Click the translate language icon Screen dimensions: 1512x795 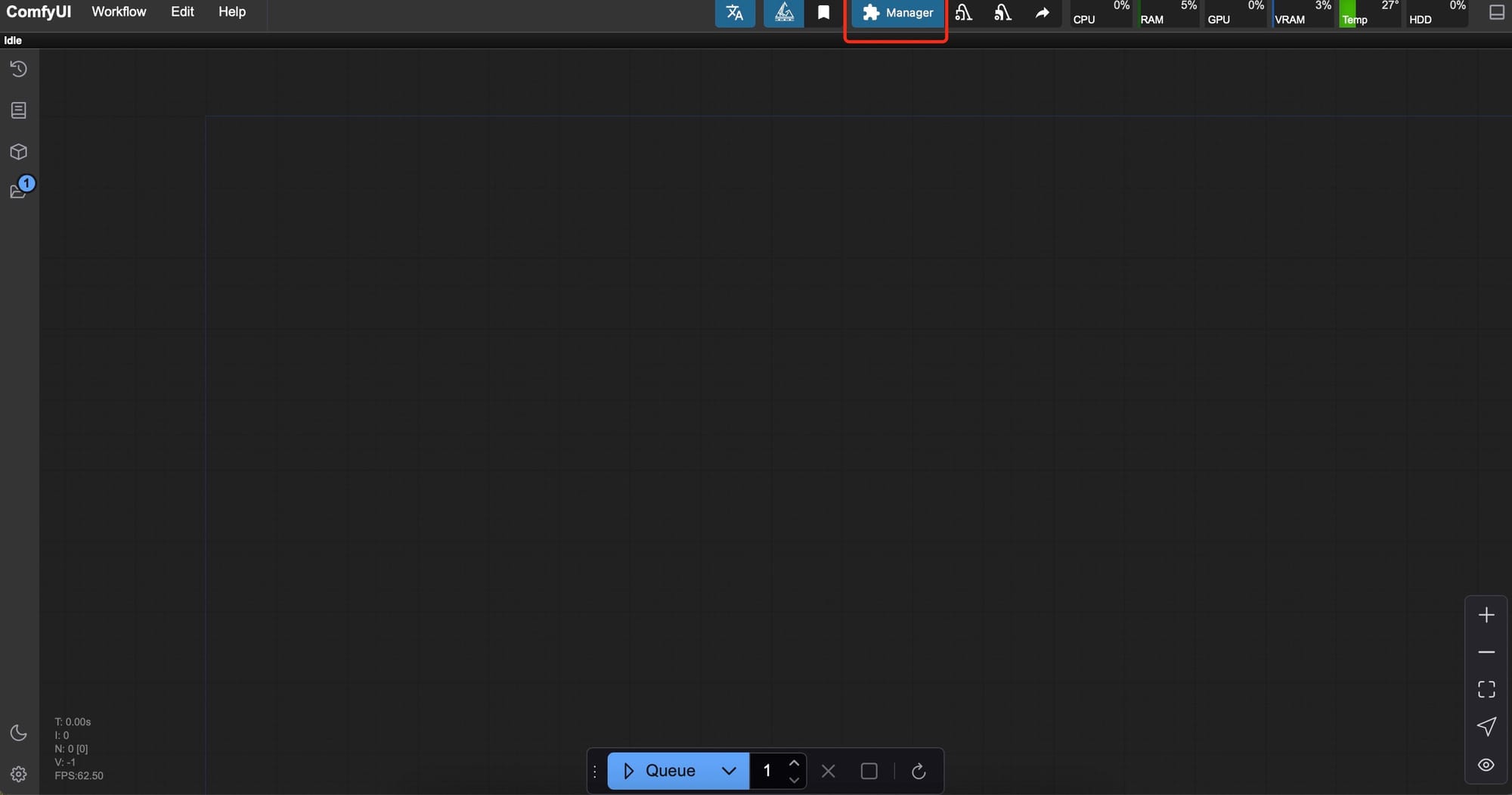coord(735,13)
